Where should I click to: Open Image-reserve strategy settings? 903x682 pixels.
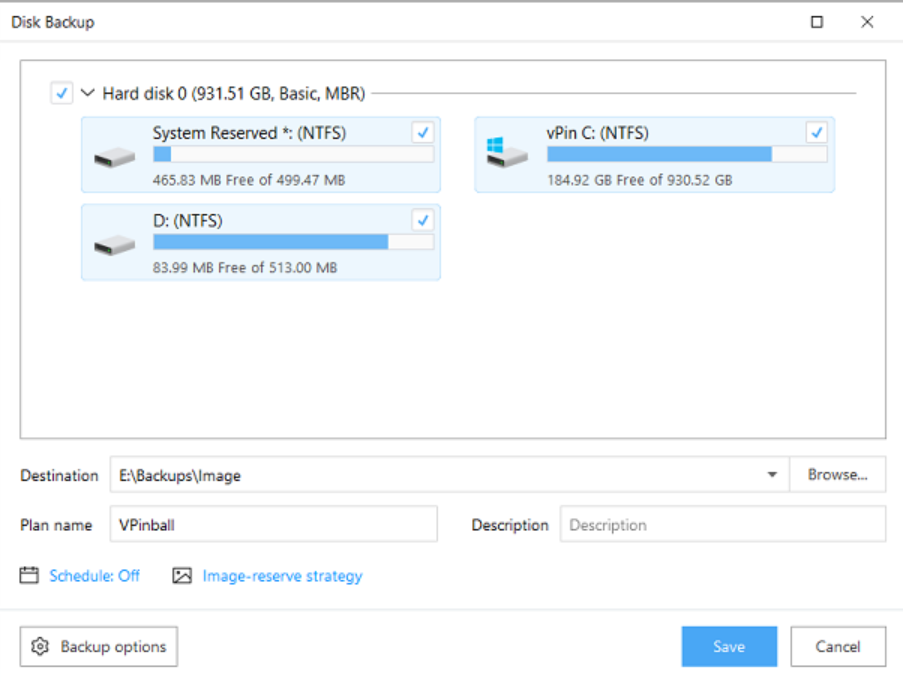[282, 576]
